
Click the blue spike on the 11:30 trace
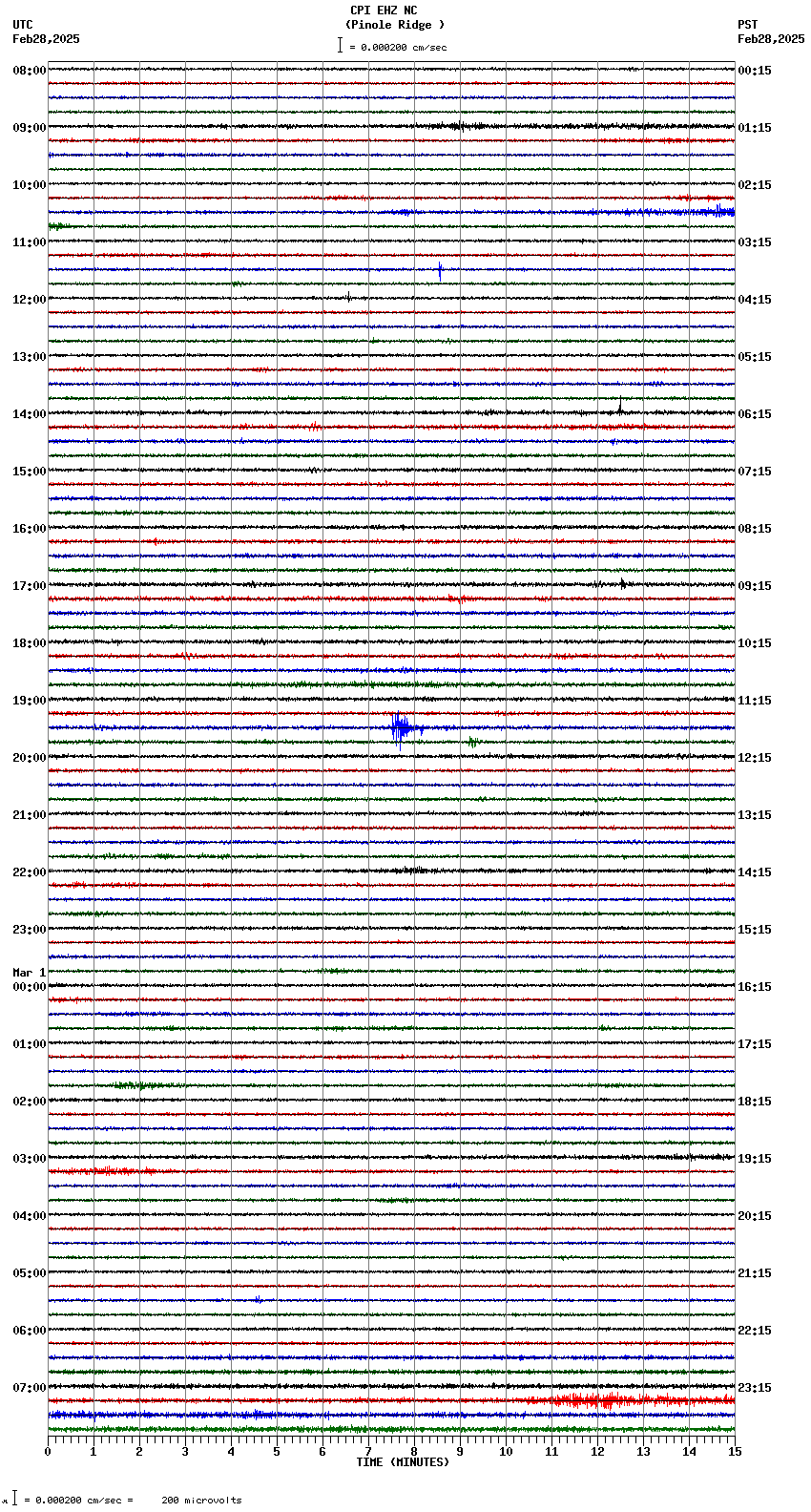(440, 270)
